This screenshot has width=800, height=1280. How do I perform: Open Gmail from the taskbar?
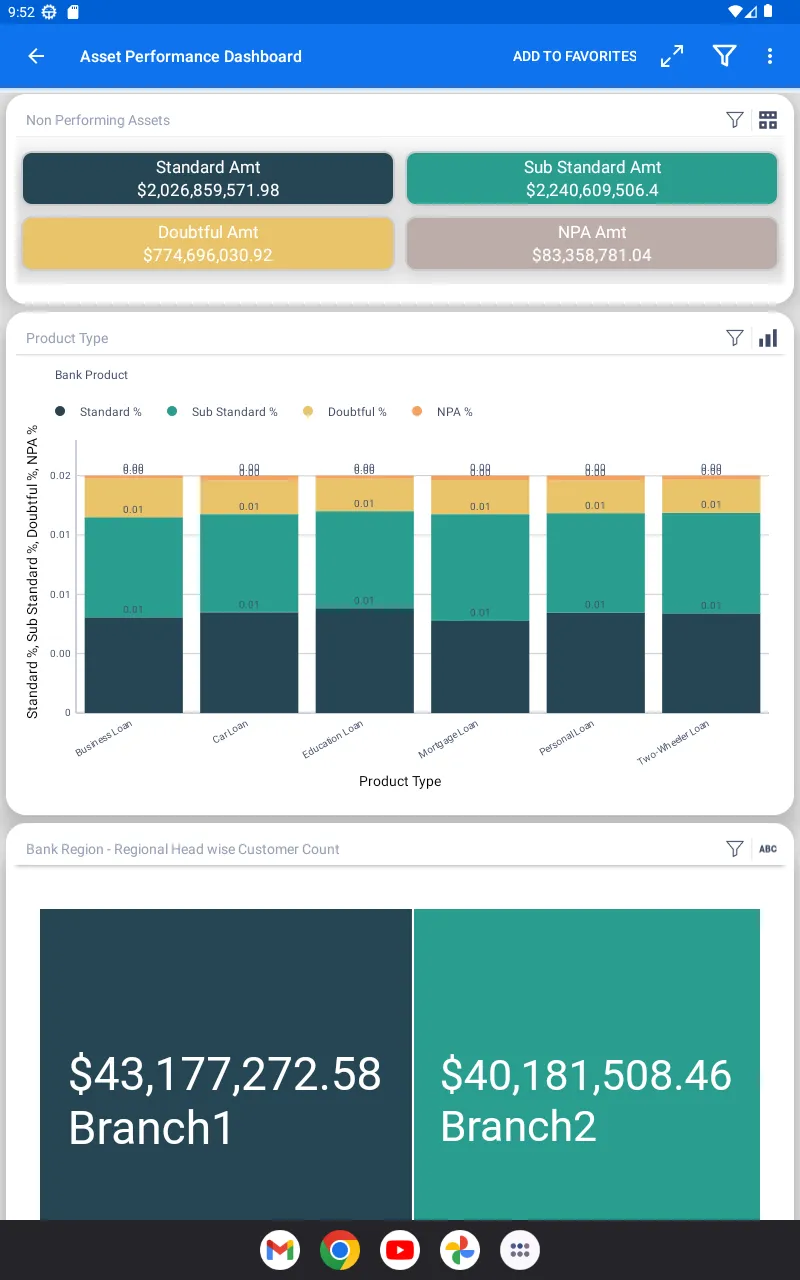(x=280, y=1250)
